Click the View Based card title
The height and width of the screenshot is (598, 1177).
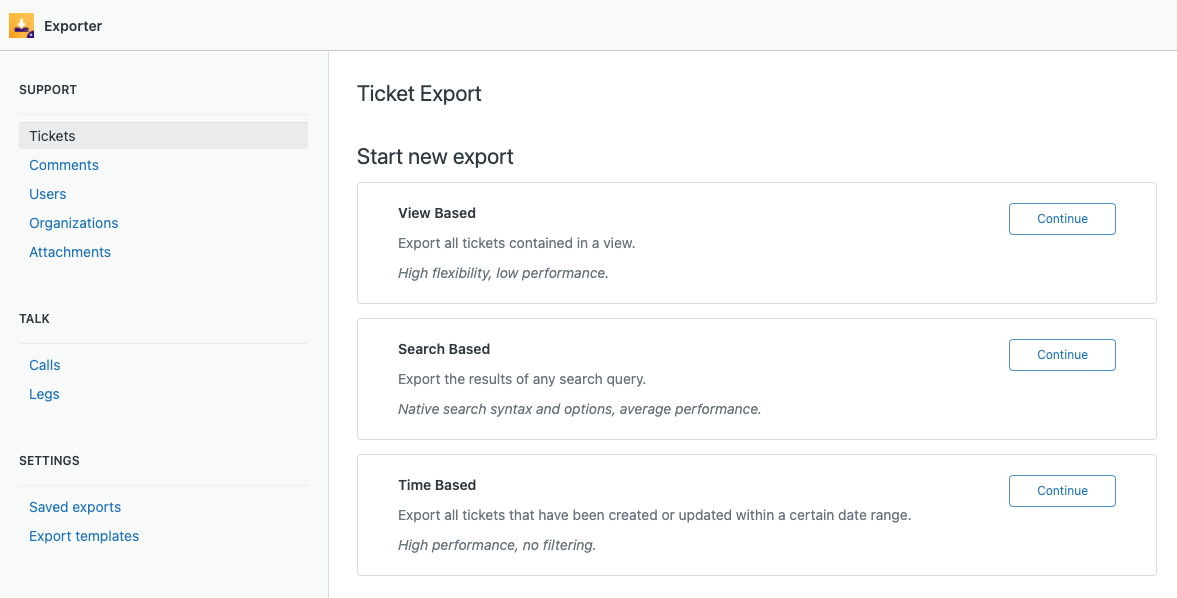[x=437, y=213]
